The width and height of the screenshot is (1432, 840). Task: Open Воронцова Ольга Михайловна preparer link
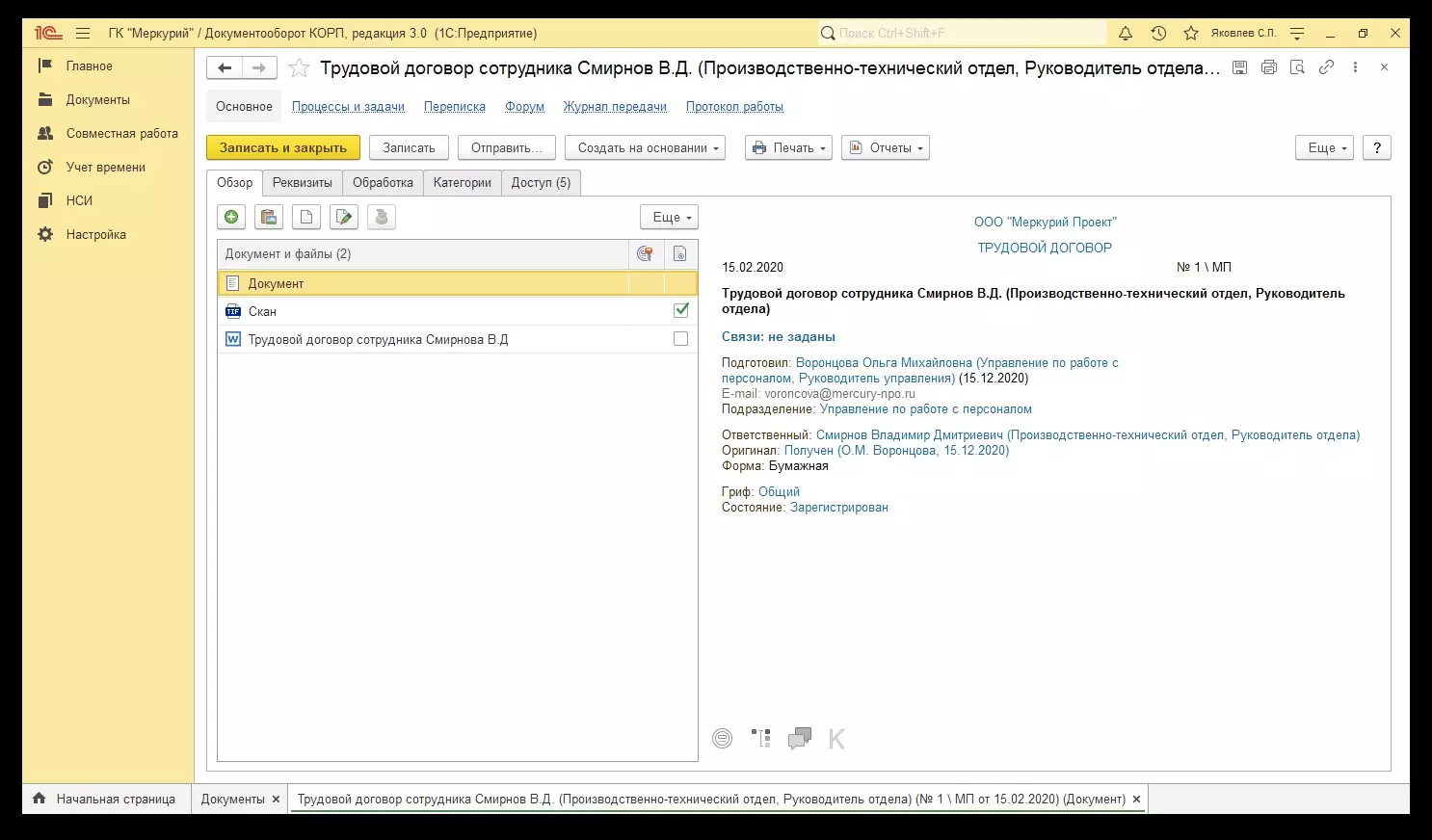tap(920, 371)
